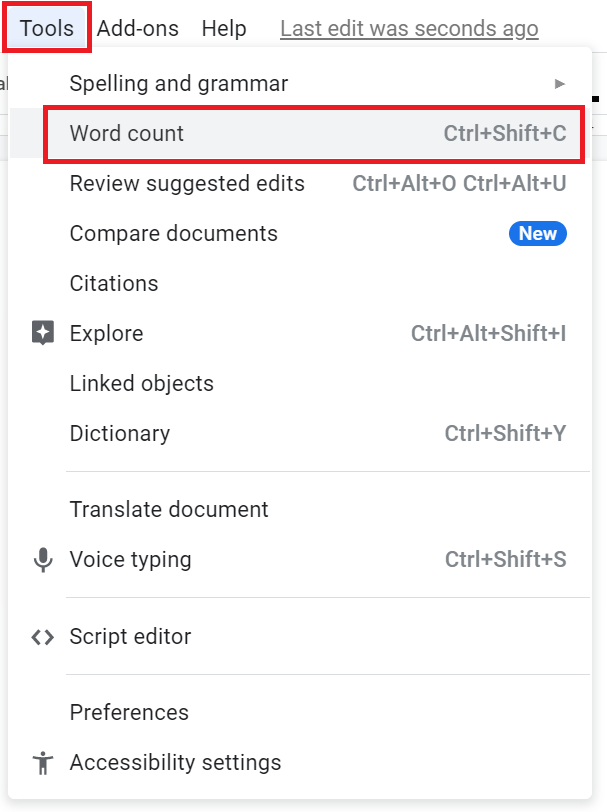This screenshot has width=607, height=812.
Task: Click the blue New badge on Compare documents
Action: tap(538, 233)
